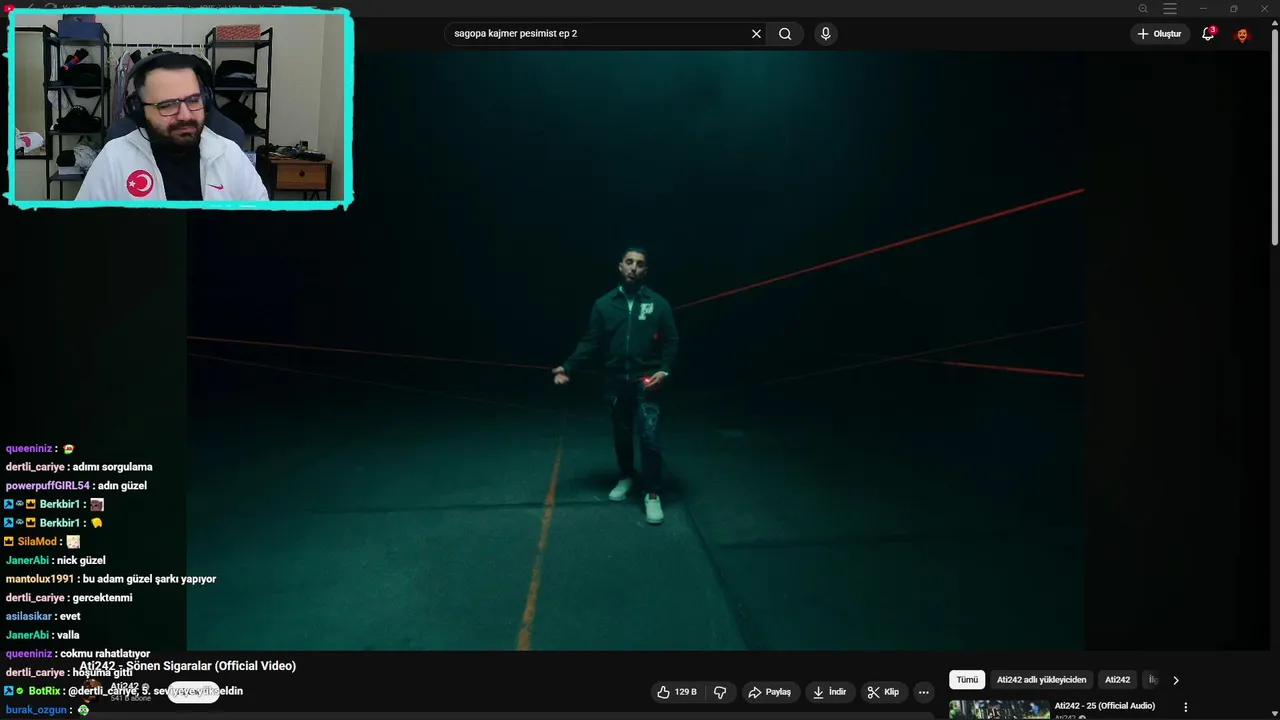The image size is (1280, 720).
Task: Clear the YouTube search box text
Action: 756,34
